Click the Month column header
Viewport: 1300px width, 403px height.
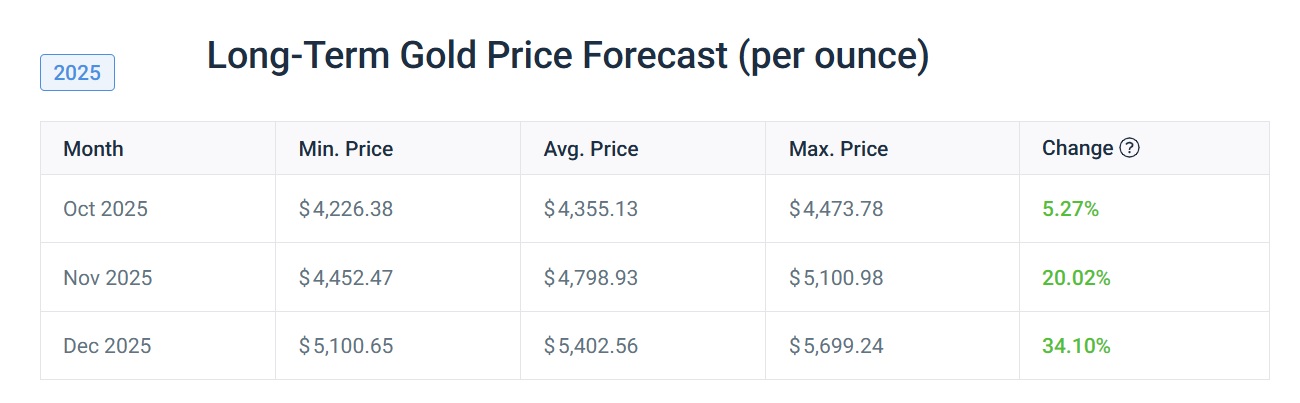click(x=93, y=149)
